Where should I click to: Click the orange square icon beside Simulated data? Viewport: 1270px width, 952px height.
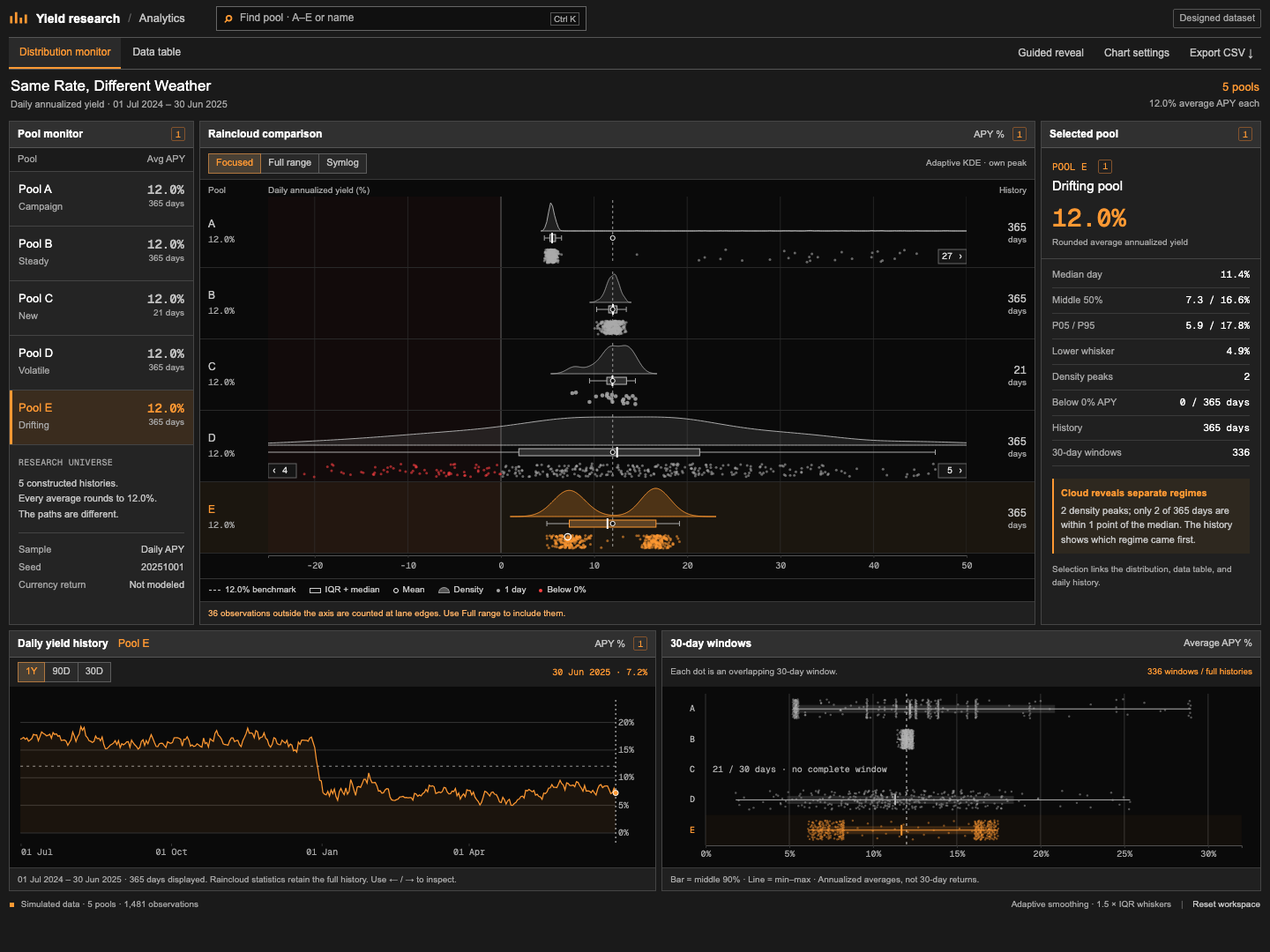12,904
